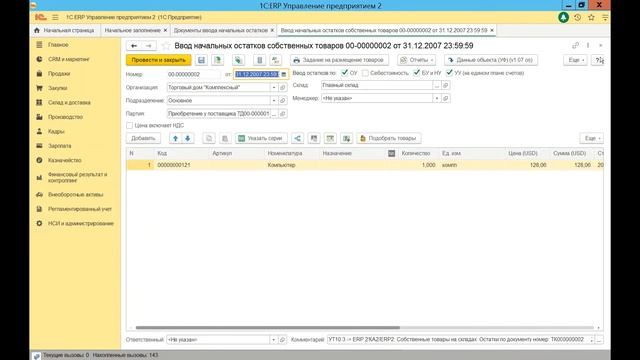Switch to Начальная страница tab

pyautogui.click(x=65, y=30)
